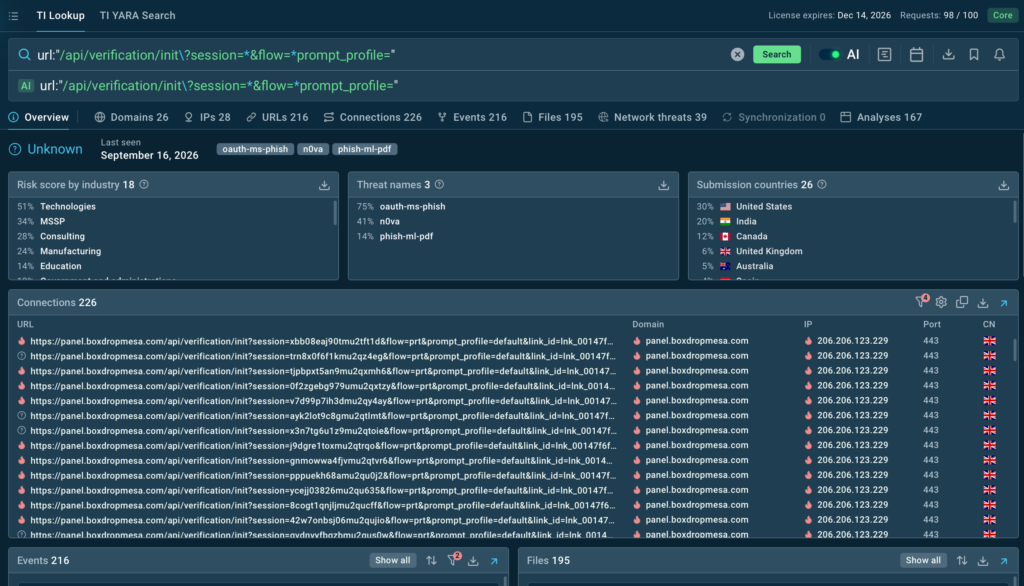Viewport: 1024px width, 586px height.
Task: Switch to the TI Lookup tab
Action: point(60,16)
